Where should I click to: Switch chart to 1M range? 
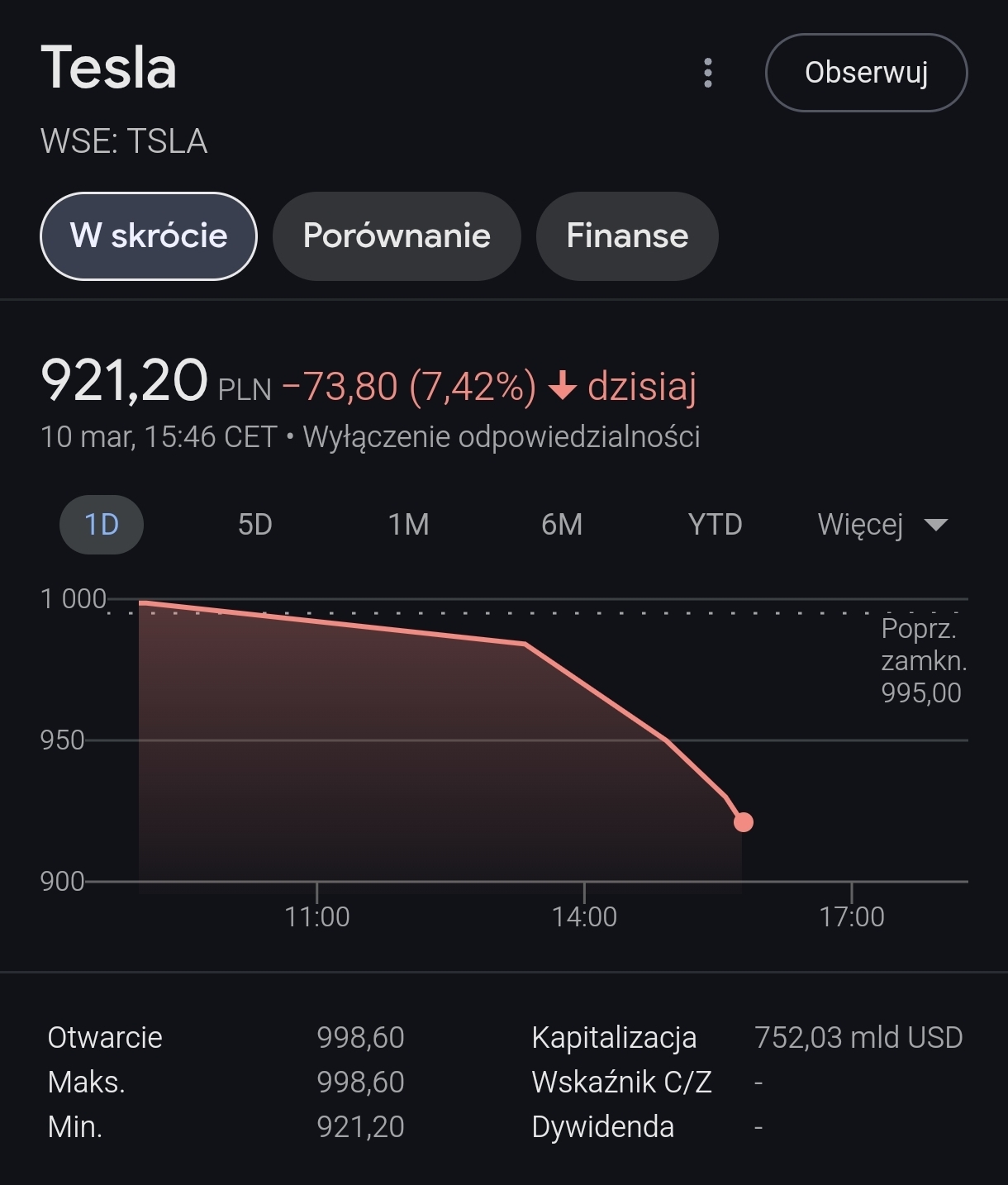[408, 525]
